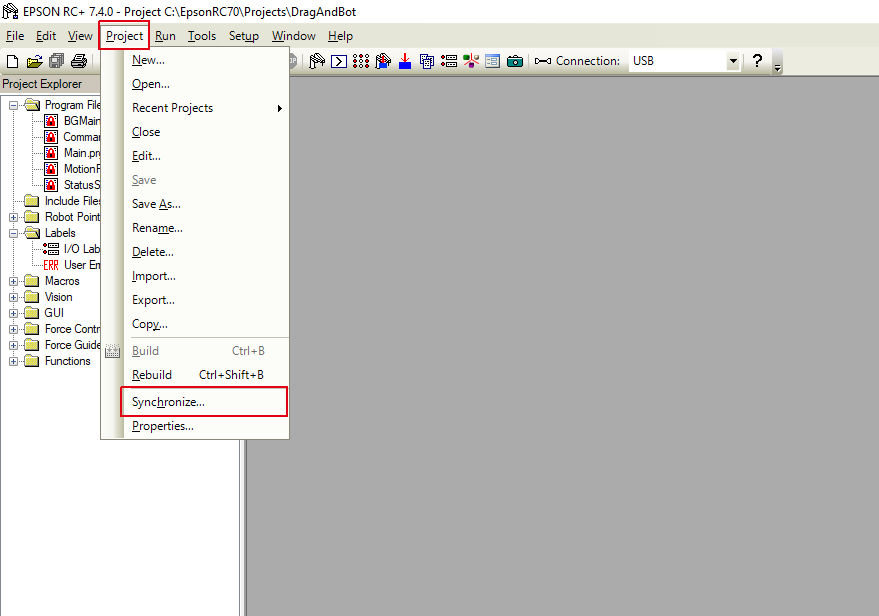
Task: Click the blue download arrow icon
Action: coord(405,61)
